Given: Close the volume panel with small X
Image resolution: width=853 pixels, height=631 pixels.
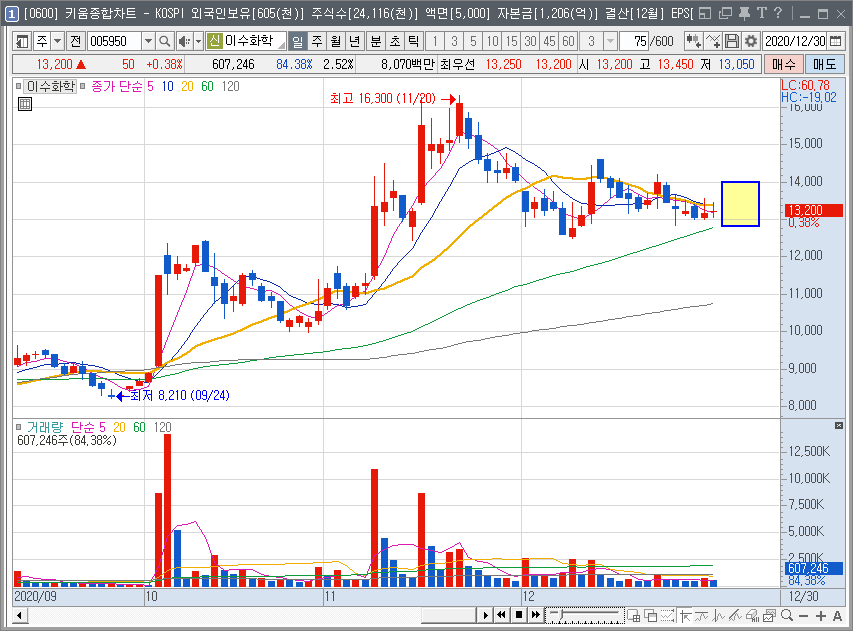Looking at the screenshot, I should coord(839,426).
